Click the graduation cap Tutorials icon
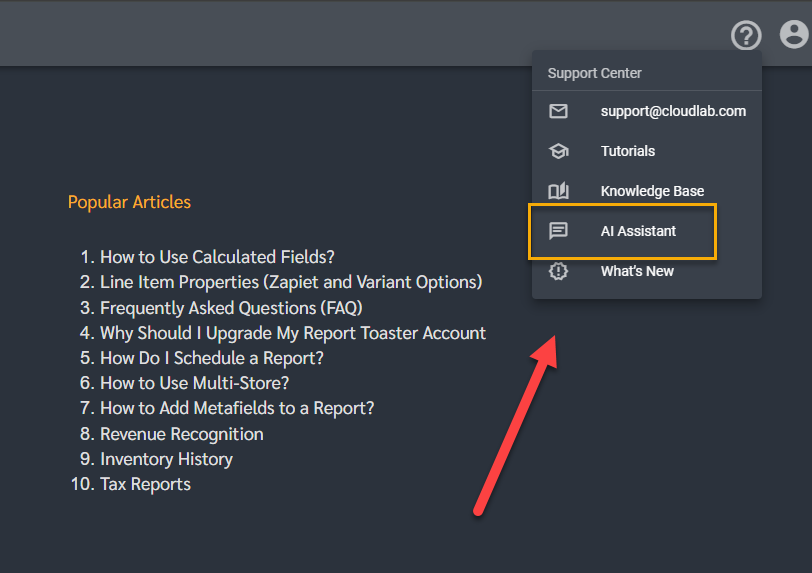Screen dimensions: 812x573 (x=559, y=151)
